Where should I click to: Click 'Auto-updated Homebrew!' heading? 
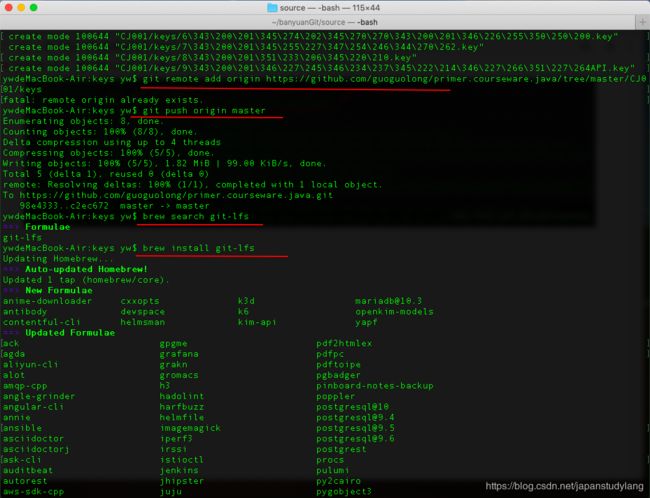pos(87,269)
